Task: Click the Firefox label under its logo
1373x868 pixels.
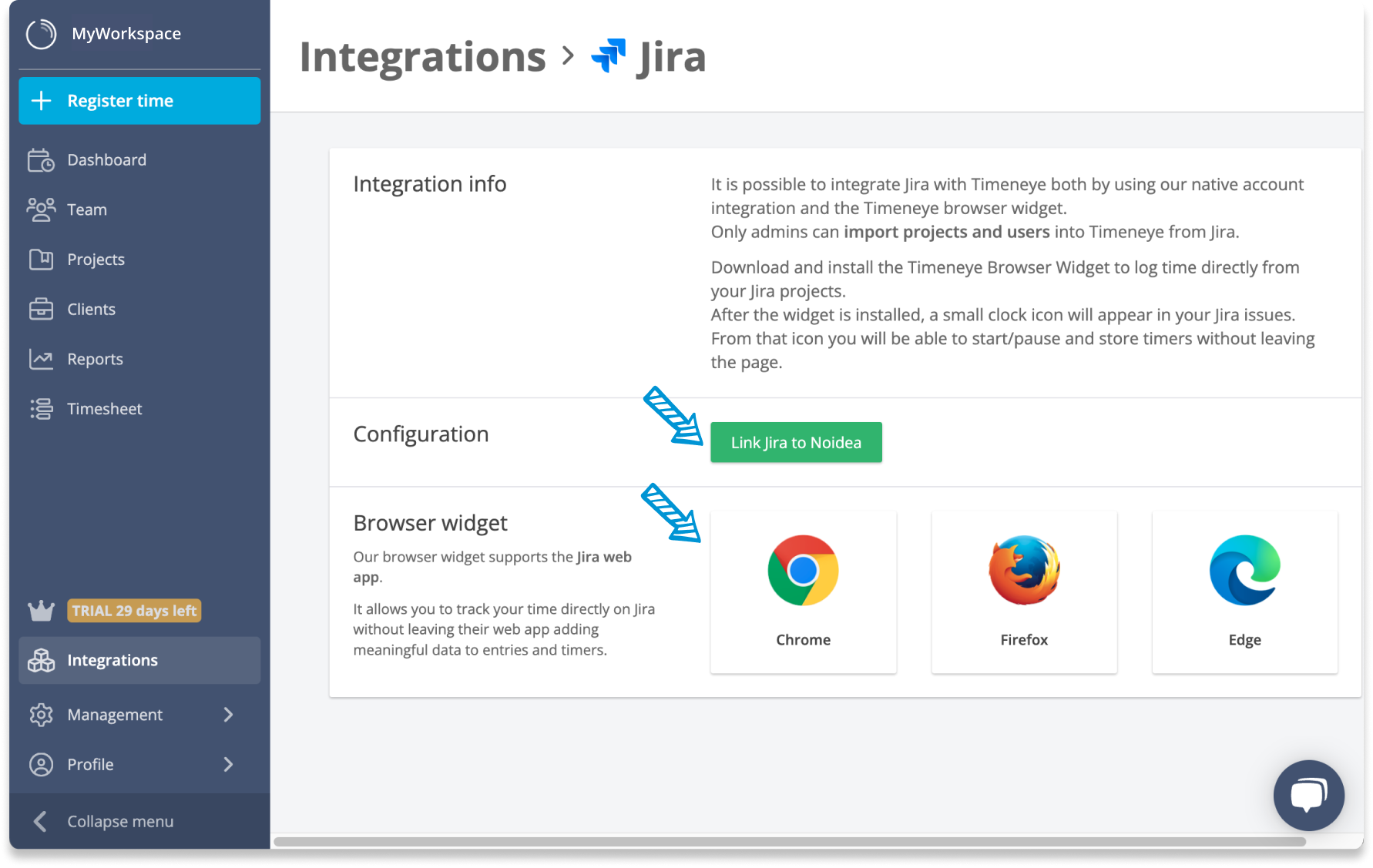Action: (x=1024, y=640)
